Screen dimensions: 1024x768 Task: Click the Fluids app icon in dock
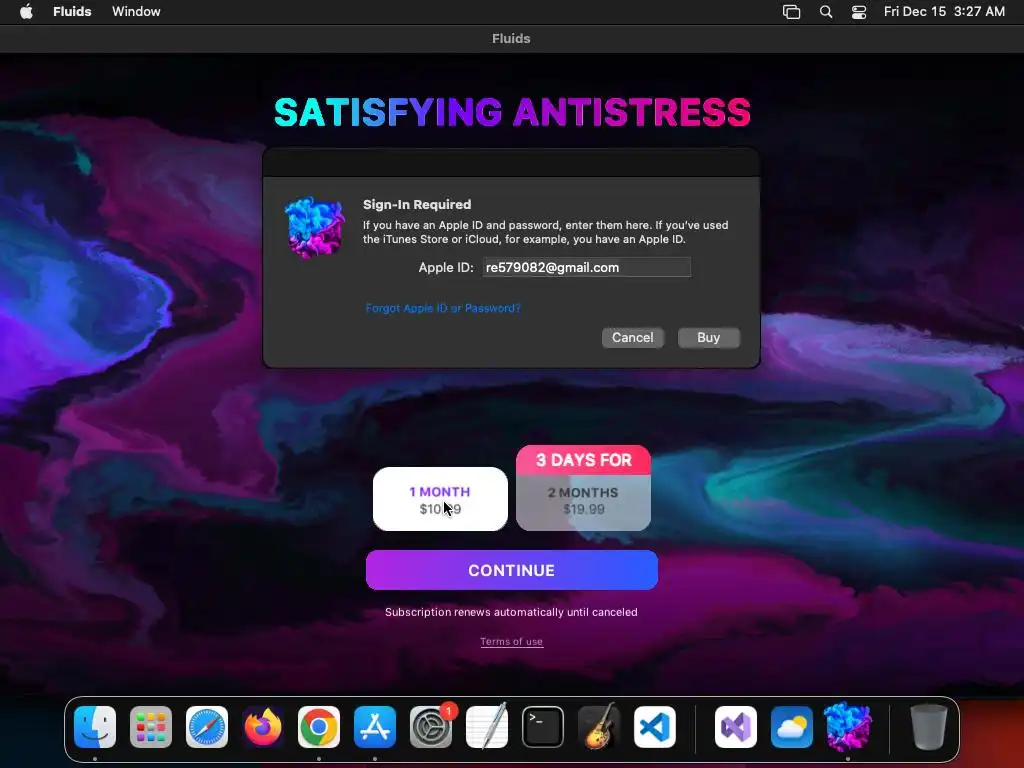click(x=848, y=727)
